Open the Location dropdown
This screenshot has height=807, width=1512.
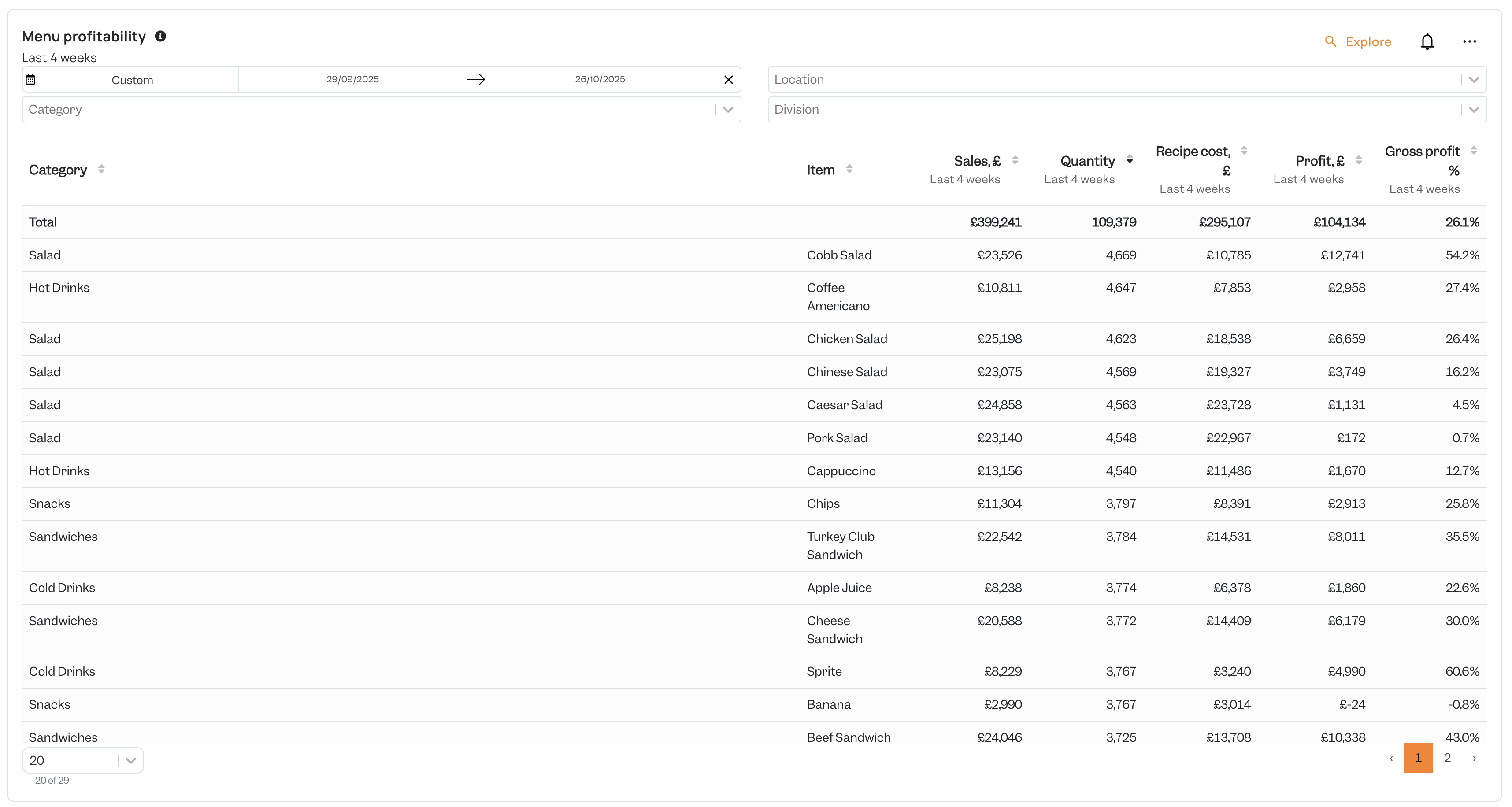tap(1127, 79)
